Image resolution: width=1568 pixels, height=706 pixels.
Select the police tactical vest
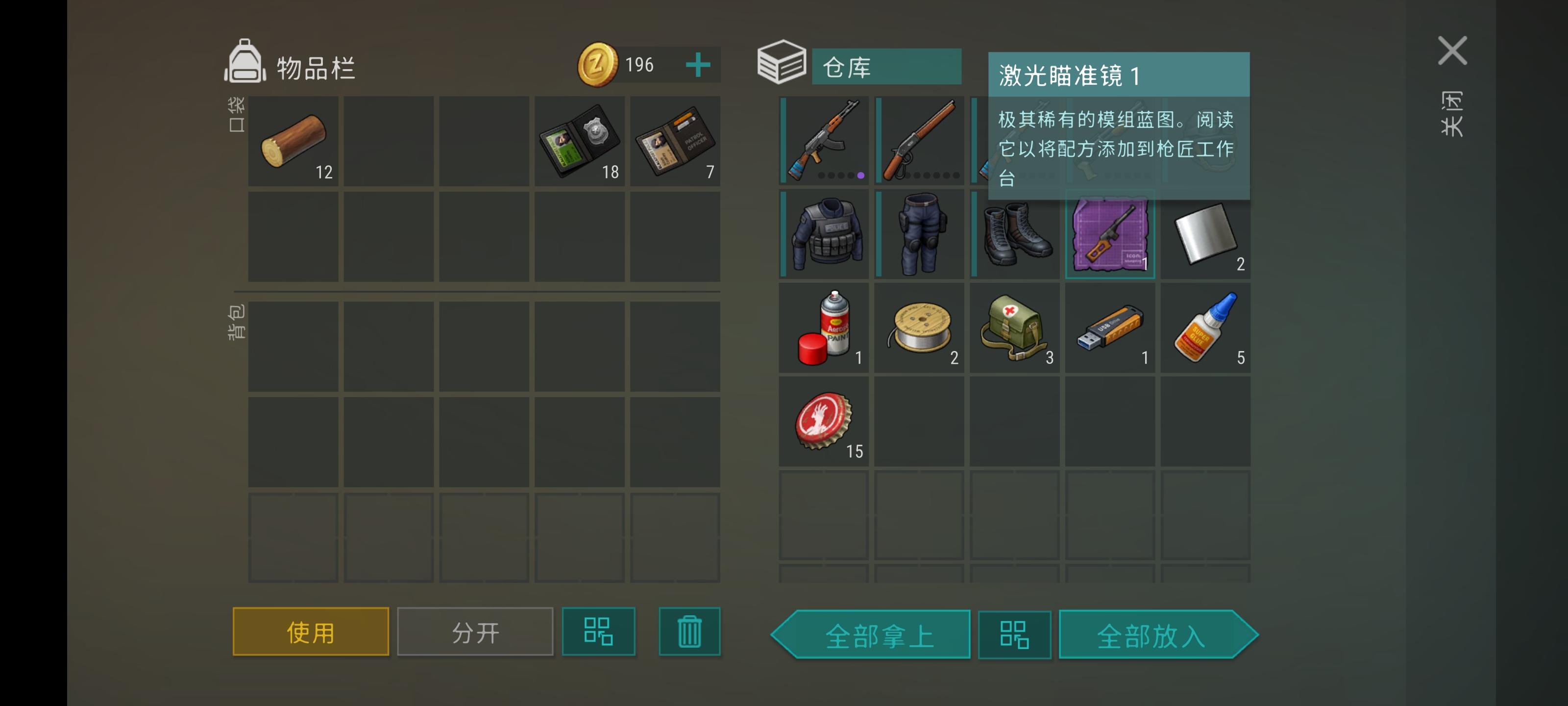(824, 234)
